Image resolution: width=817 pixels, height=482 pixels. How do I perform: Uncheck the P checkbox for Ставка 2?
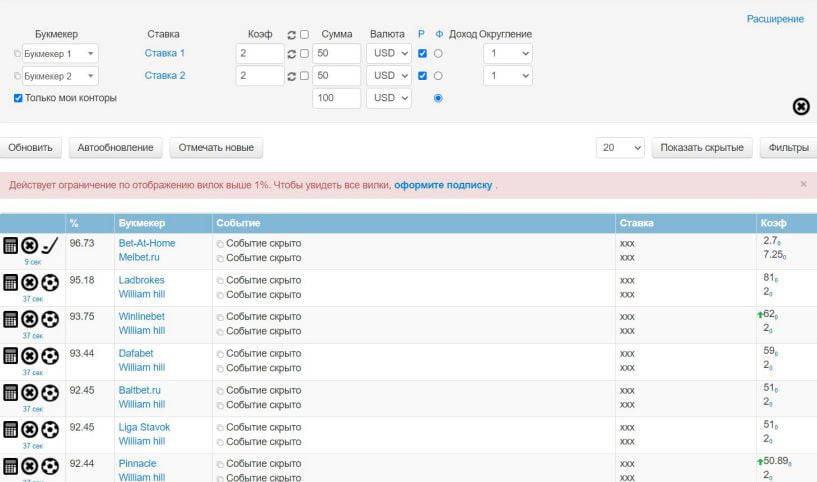point(423,76)
